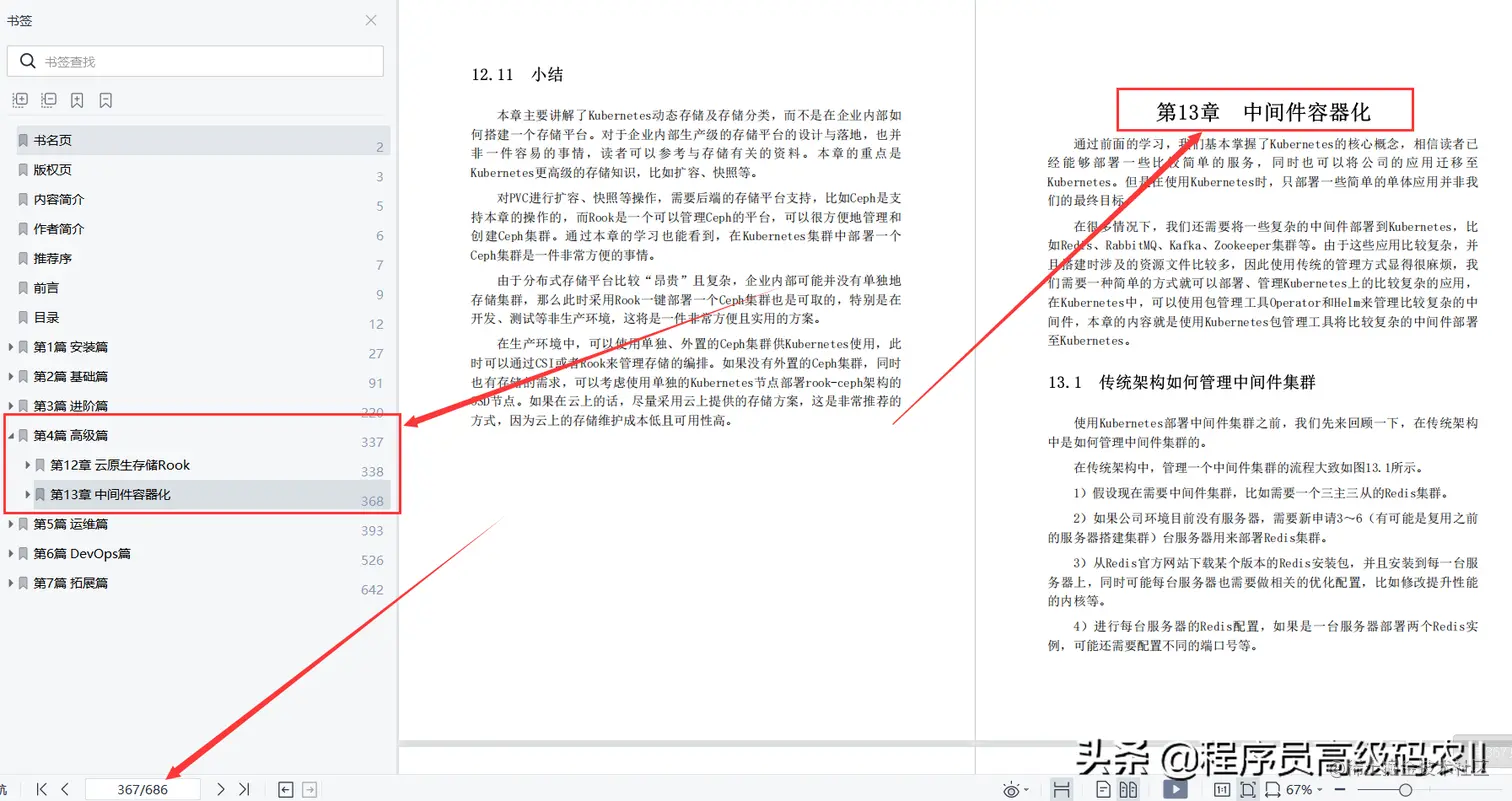The width and height of the screenshot is (1512, 801).
Task: Start slideshow presentation mode
Action: click(x=1175, y=790)
